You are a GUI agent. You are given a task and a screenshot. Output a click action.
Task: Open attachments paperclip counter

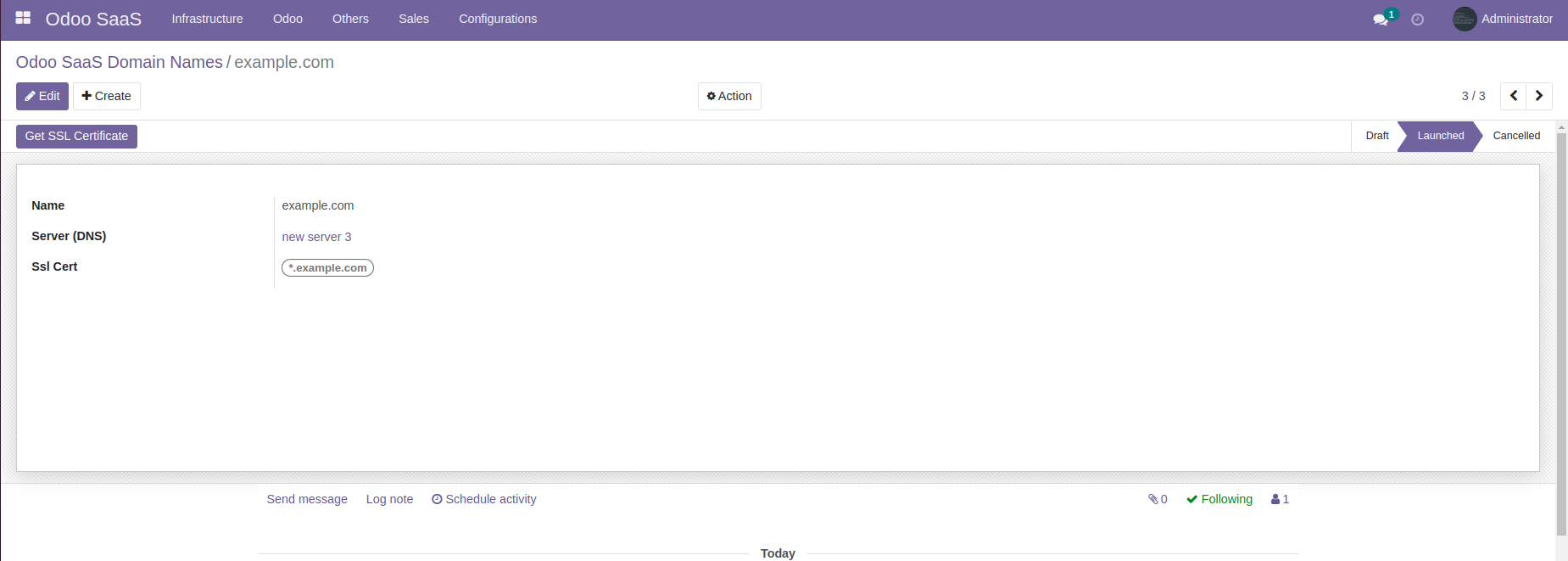[x=1158, y=499]
